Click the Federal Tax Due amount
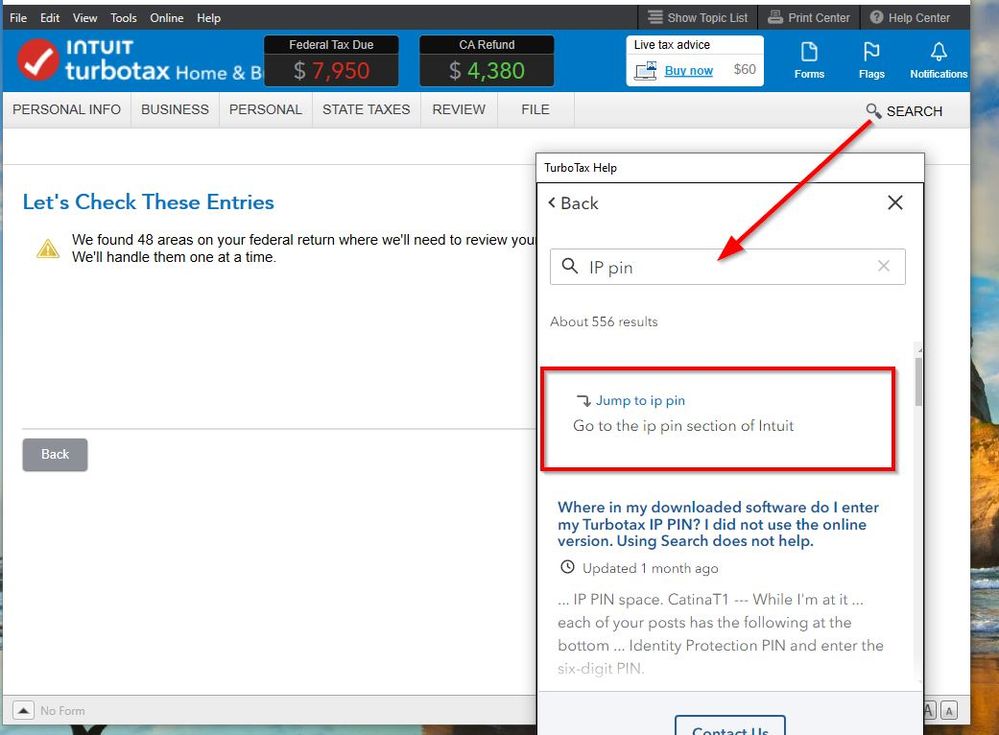Screen dimensions: 999x735 331,71
